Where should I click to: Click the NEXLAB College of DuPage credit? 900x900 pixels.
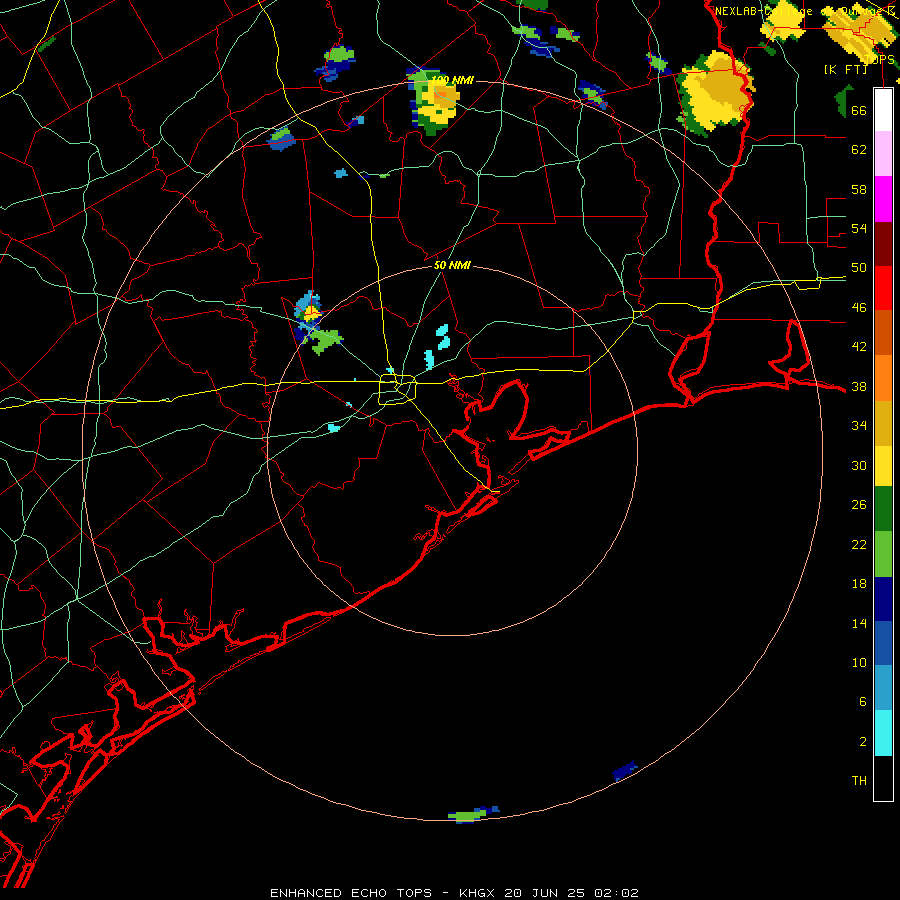[x=805, y=11]
